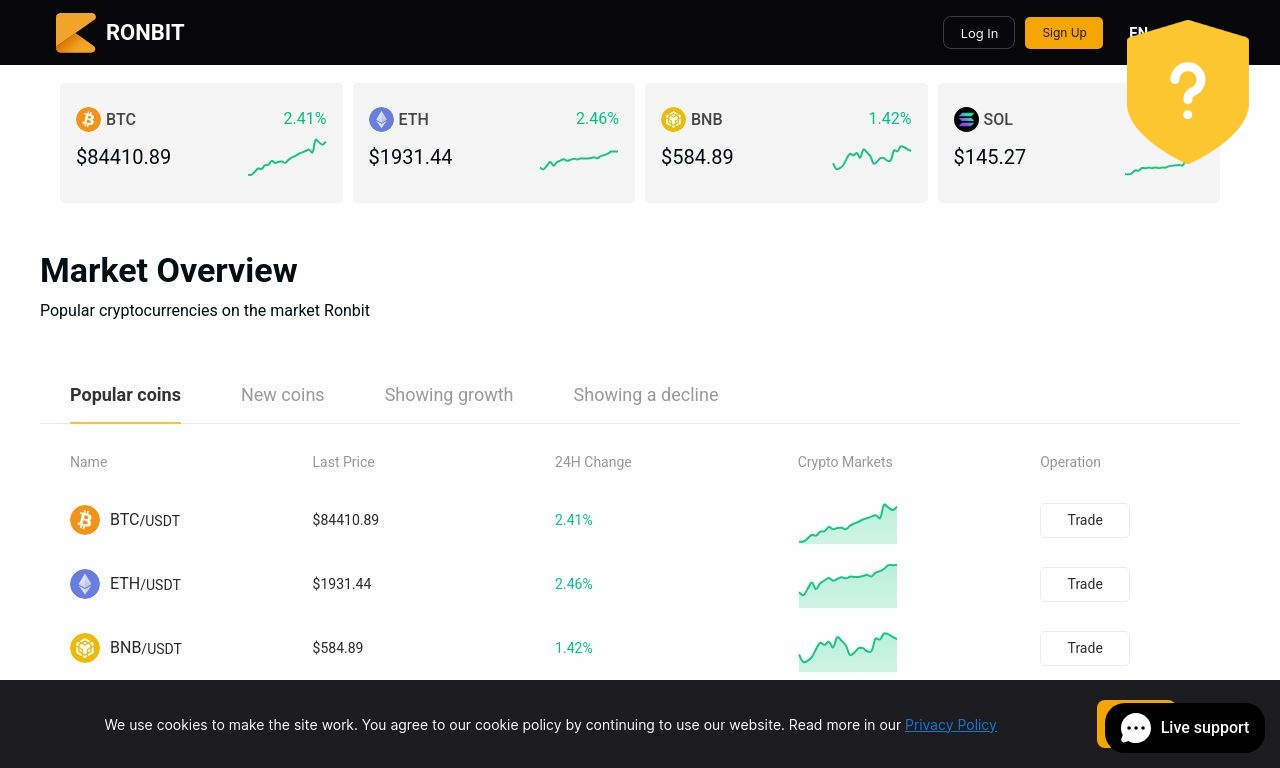Click the Ronbit logo icon
Viewport: 1280px width, 768px height.
click(x=76, y=33)
